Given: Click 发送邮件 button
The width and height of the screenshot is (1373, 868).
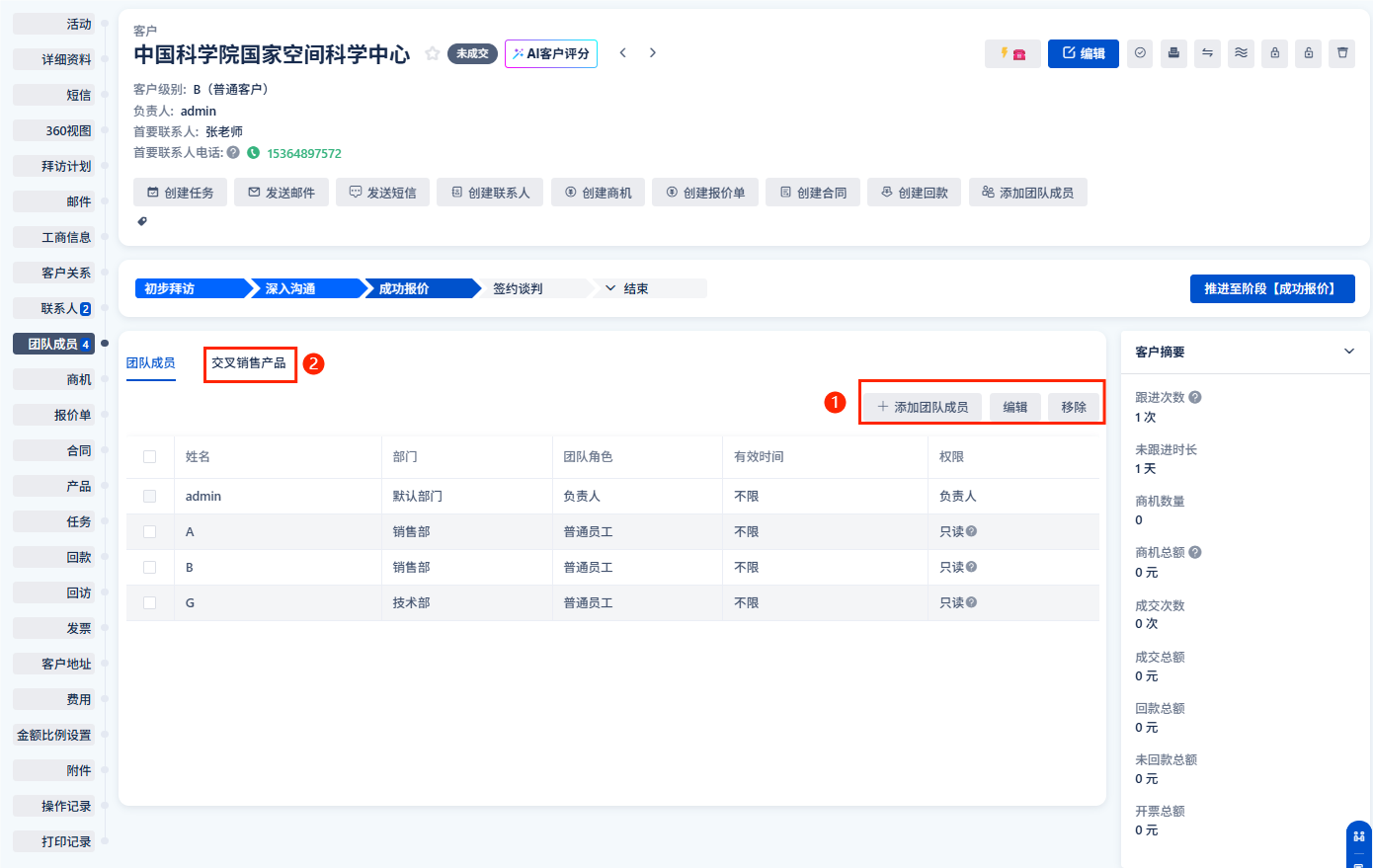Looking at the screenshot, I should point(282,193).
